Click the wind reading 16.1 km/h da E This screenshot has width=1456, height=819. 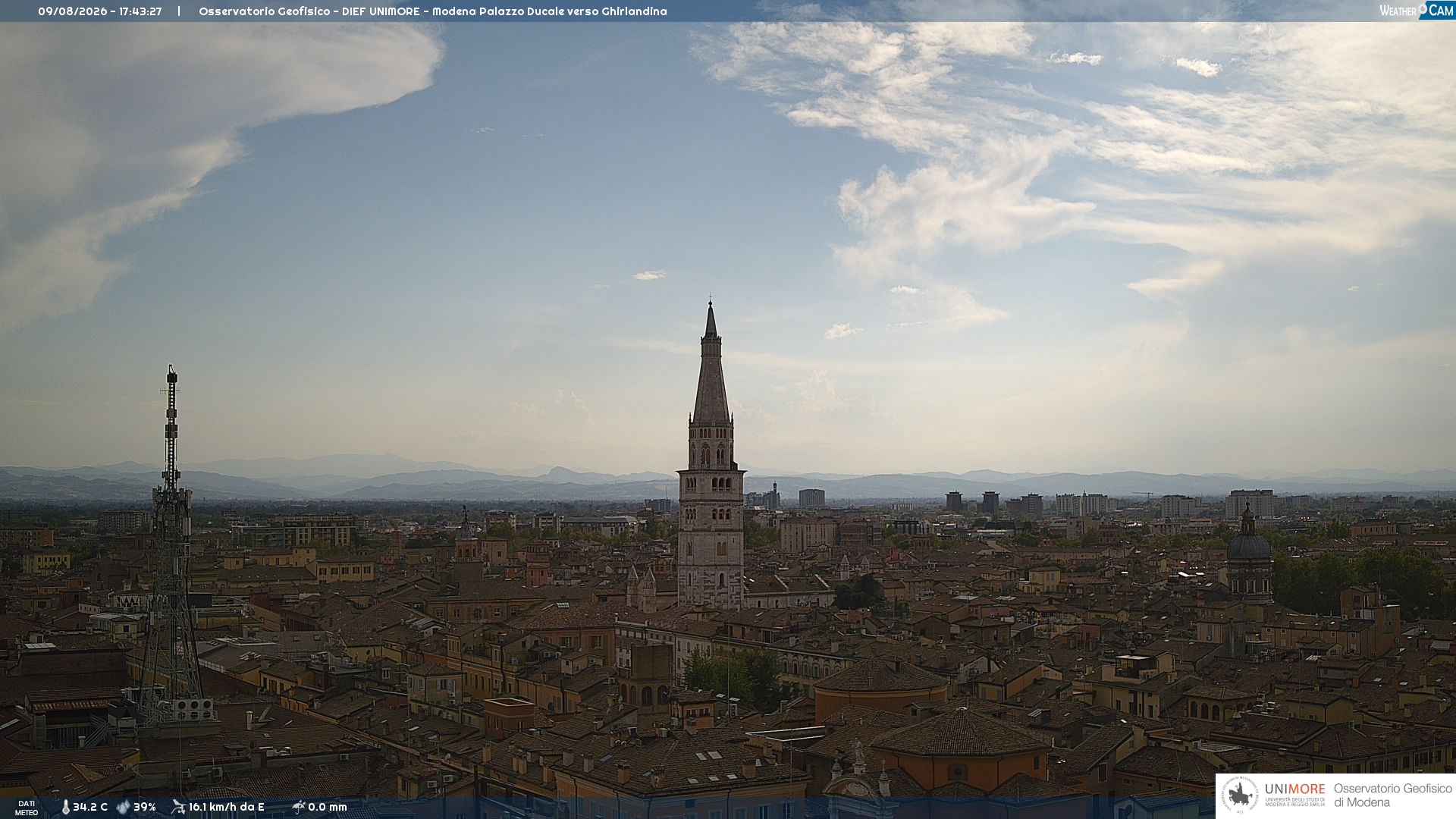coord(227,807)
